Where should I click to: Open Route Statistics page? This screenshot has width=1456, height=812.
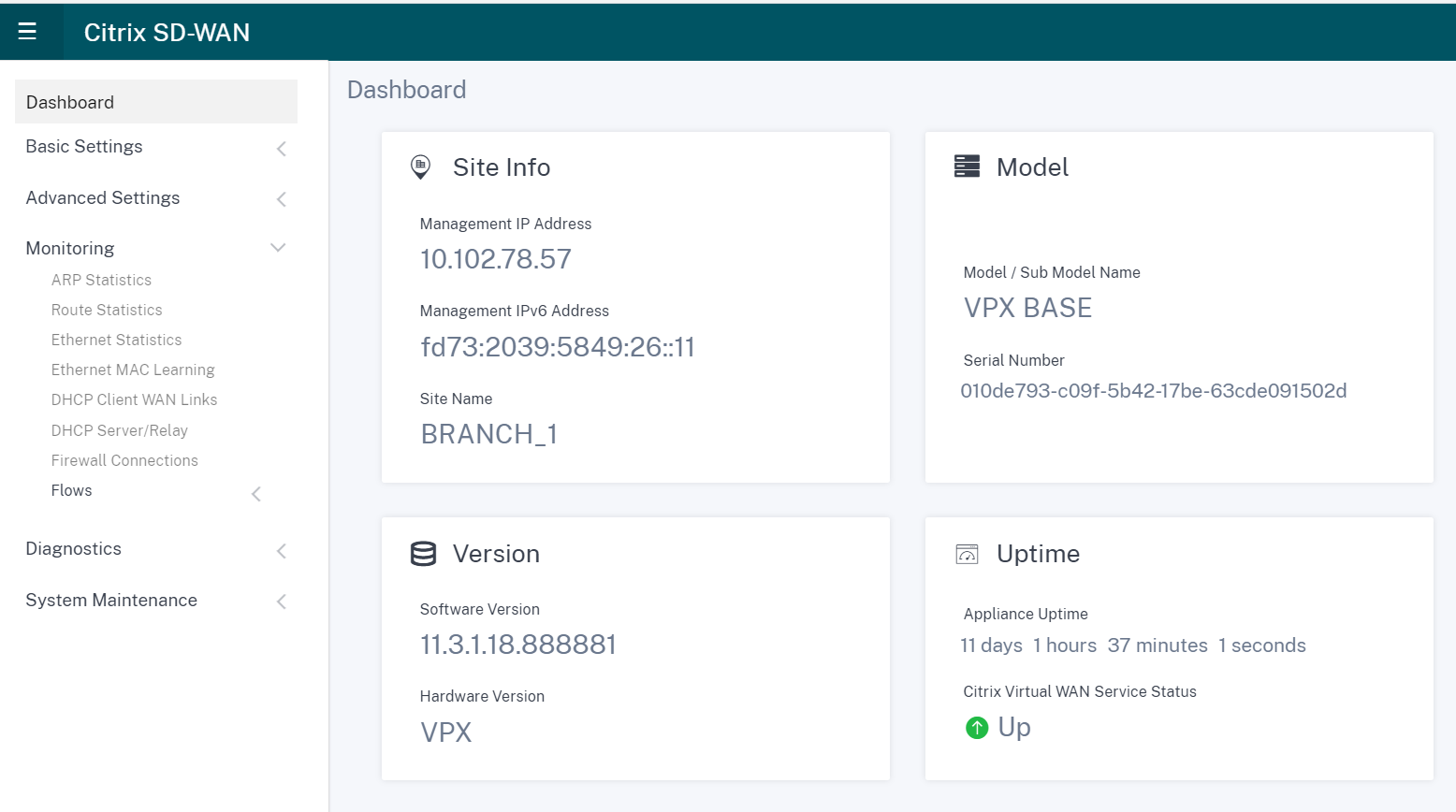click(x=107, y=310)
